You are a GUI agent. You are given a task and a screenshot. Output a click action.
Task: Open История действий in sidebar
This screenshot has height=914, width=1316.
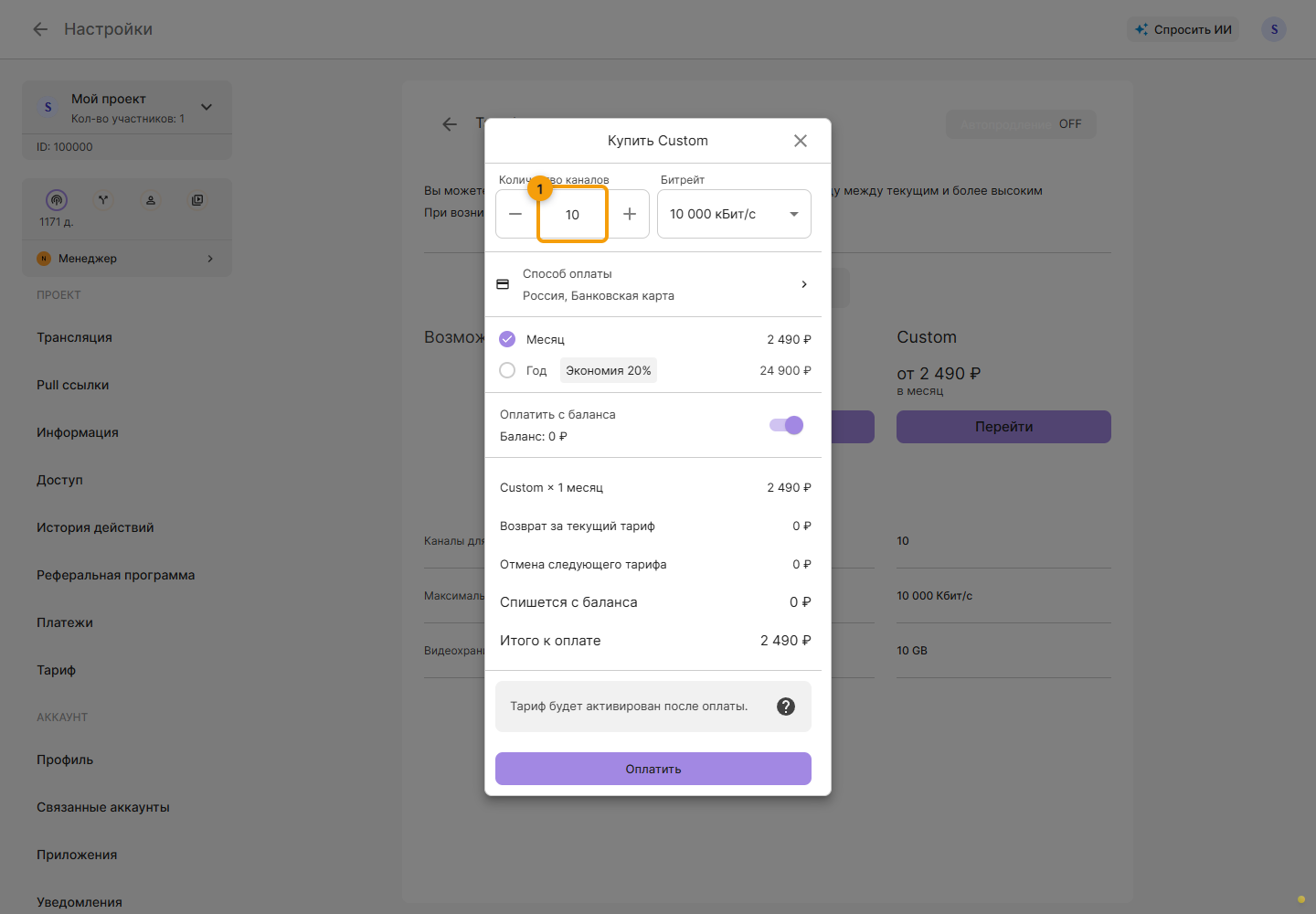(95, 527)
